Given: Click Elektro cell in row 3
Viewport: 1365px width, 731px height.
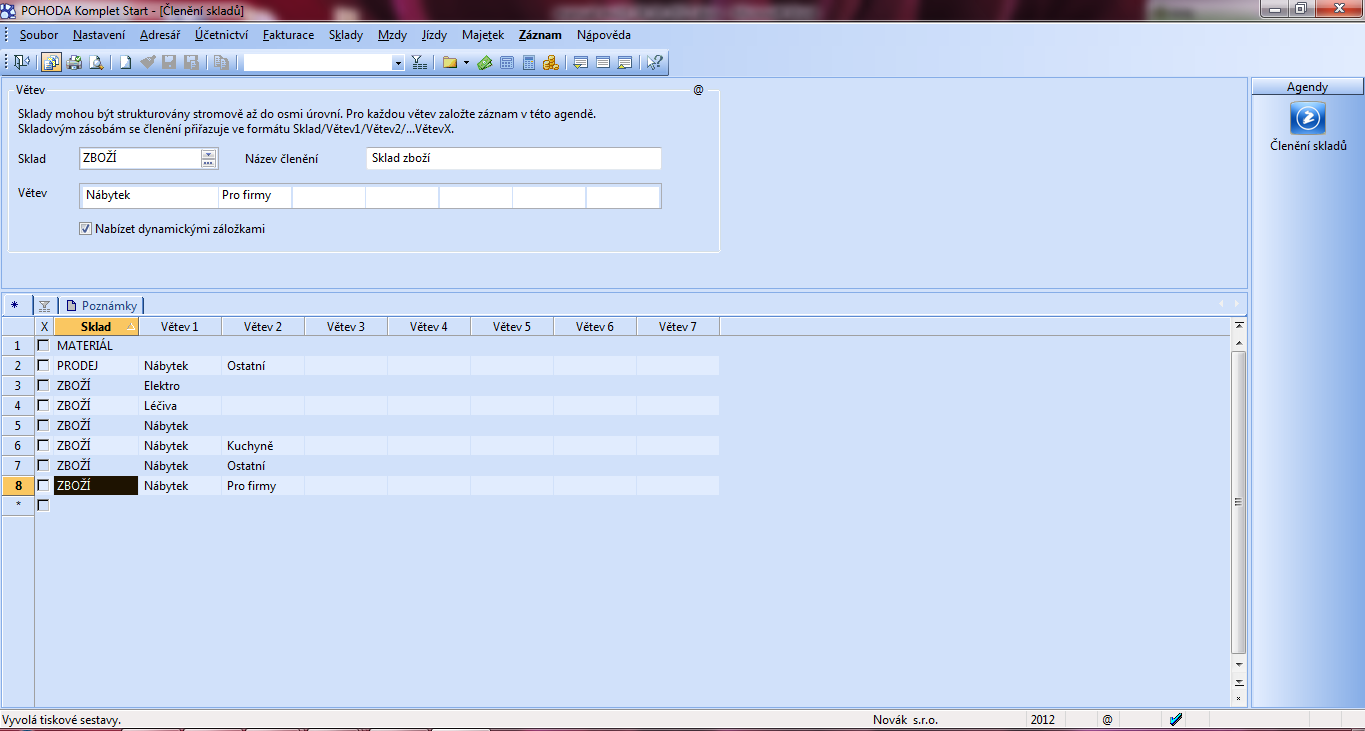Looking at the screenshot, I should coord(180,385).
